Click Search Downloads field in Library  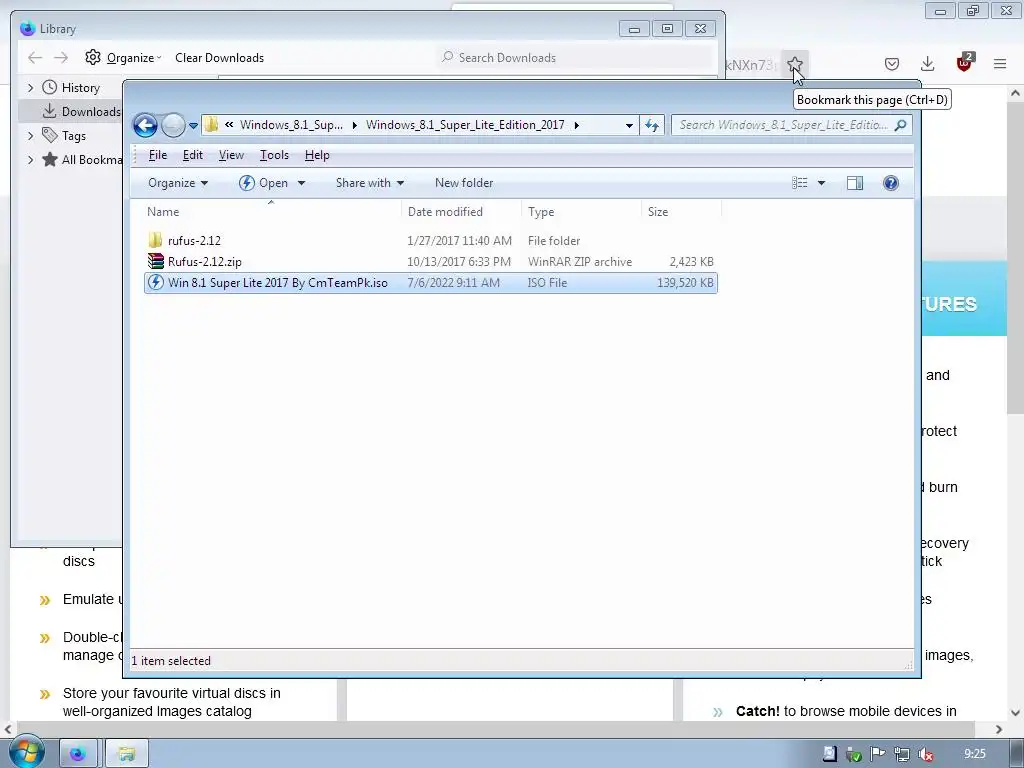point(575,57)
